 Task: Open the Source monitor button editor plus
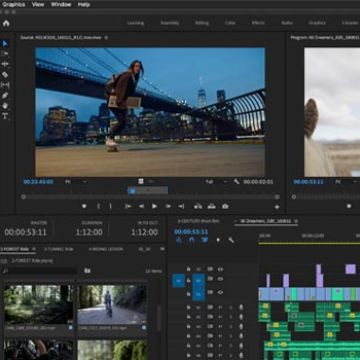pos(277,207)
